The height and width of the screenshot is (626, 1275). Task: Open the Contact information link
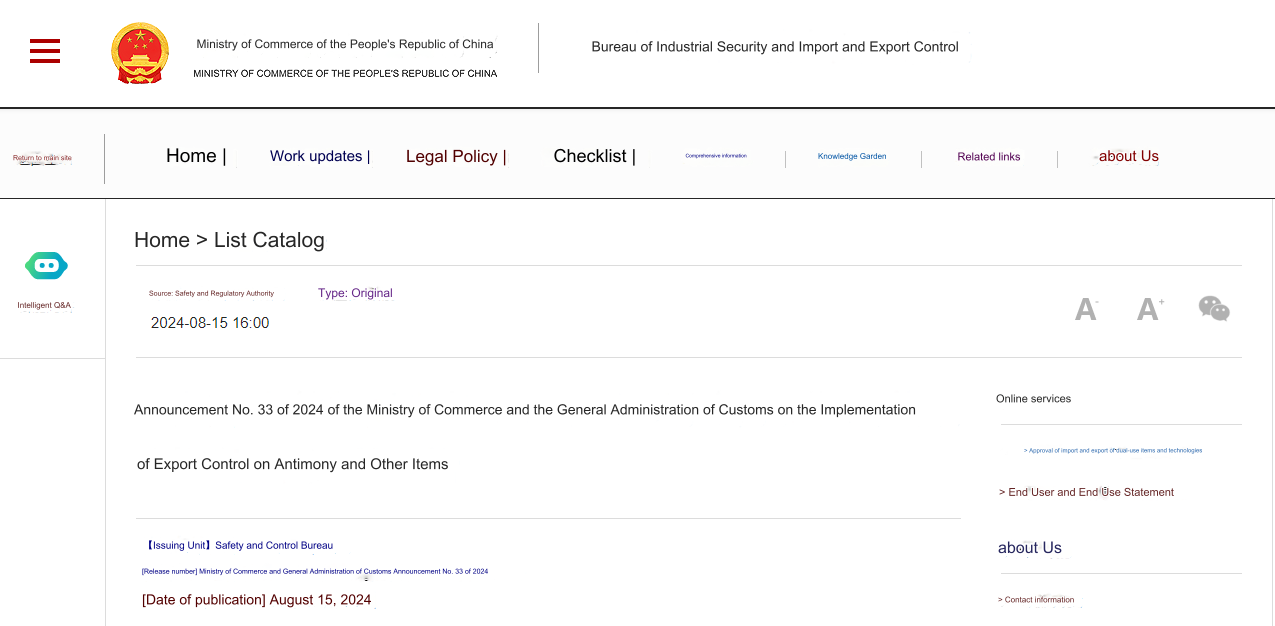coord(1036,600)
